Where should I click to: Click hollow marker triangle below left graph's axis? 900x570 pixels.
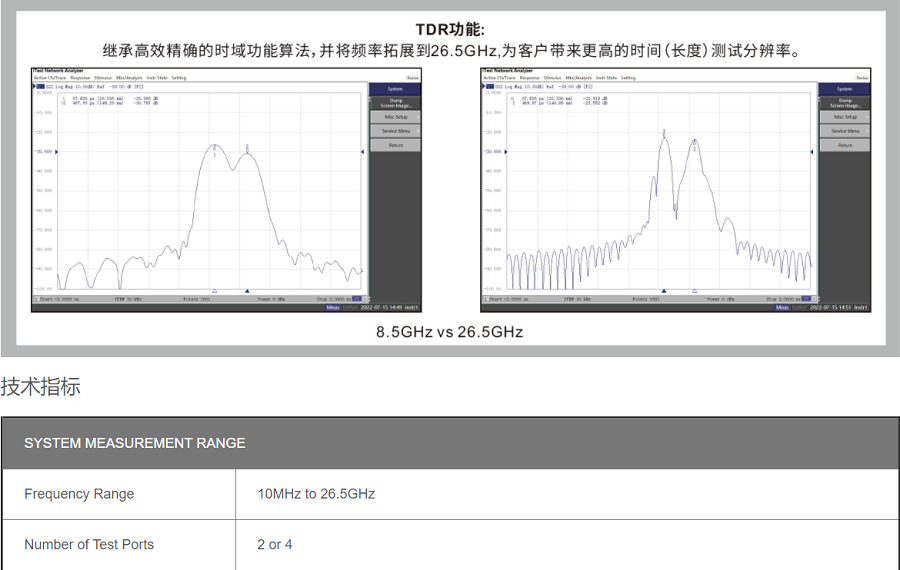(x=214, y=291)
